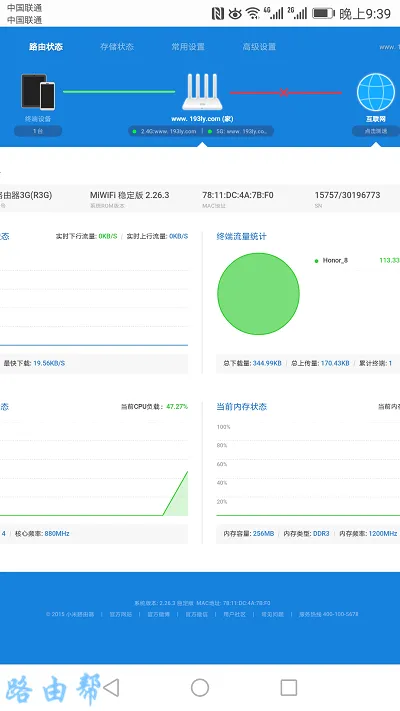Tap the Android home circle button
The height and width of the screenshot is (711, 400).
200,687
